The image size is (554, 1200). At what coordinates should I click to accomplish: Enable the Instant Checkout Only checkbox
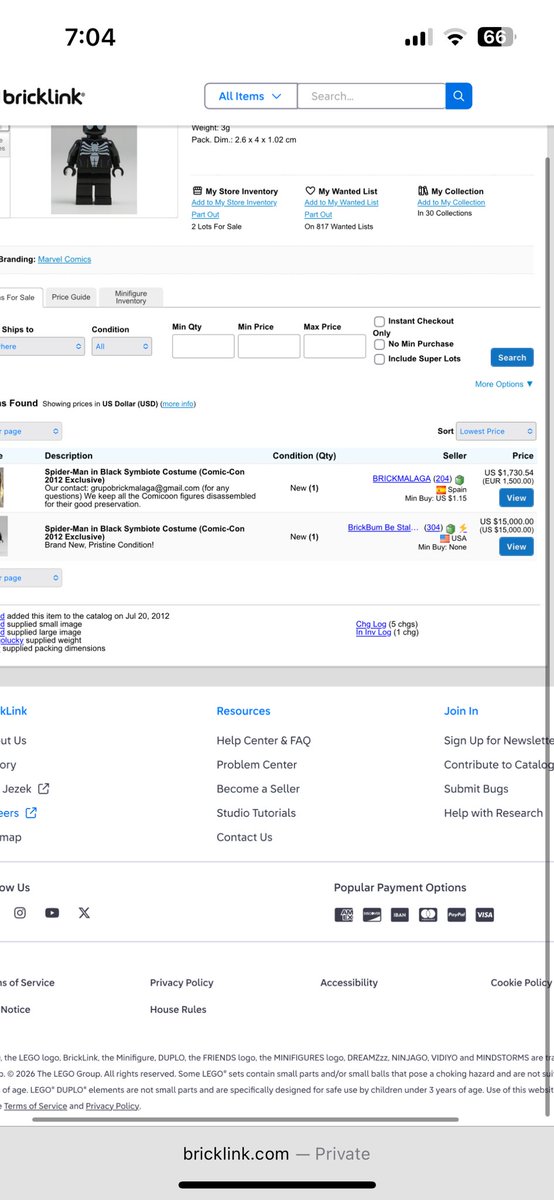coord(379,321)
